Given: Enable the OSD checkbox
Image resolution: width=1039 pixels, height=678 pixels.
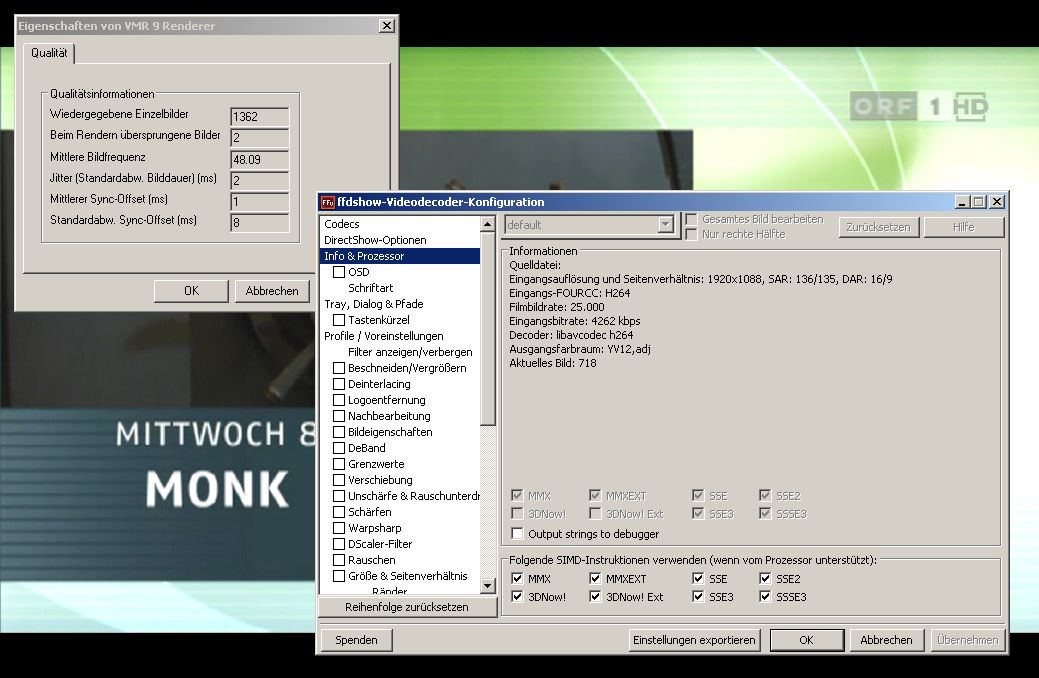Looking at the screenshot, I should [x=339, y=272].
